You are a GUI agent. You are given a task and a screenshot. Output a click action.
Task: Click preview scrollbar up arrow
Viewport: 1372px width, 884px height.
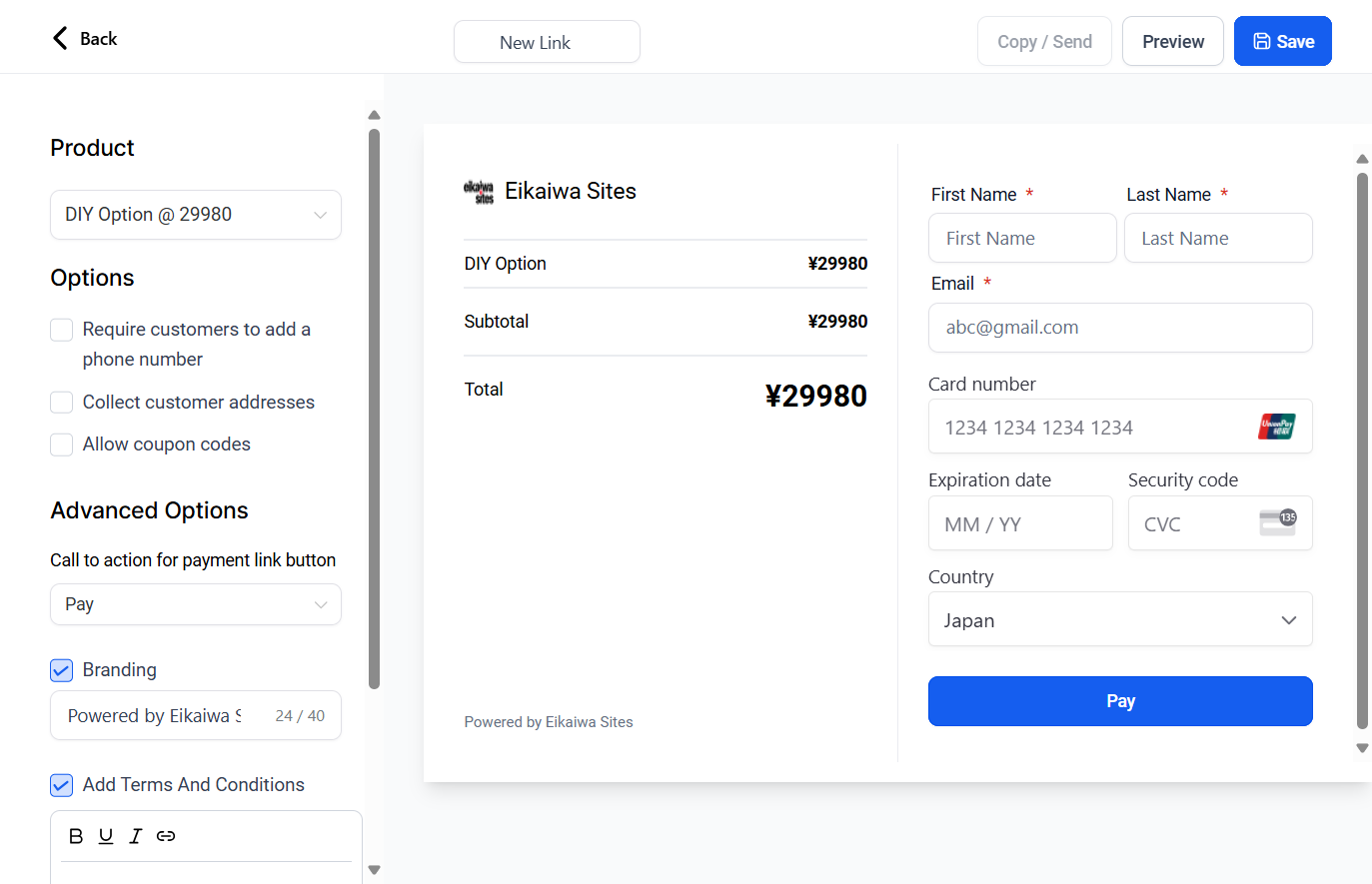point(1362,159)
